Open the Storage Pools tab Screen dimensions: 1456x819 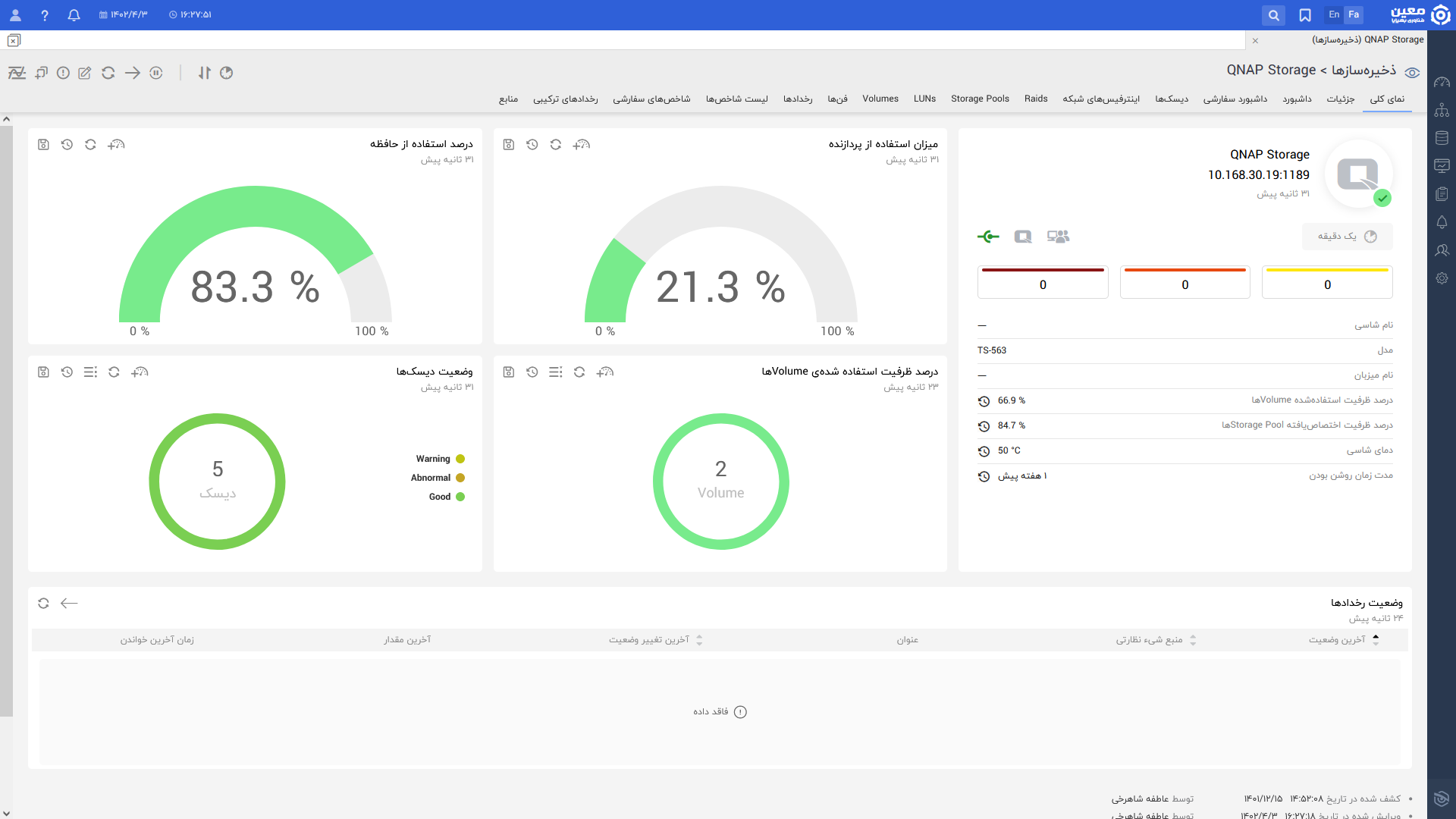pyautogui.click(x=980, y=99)
